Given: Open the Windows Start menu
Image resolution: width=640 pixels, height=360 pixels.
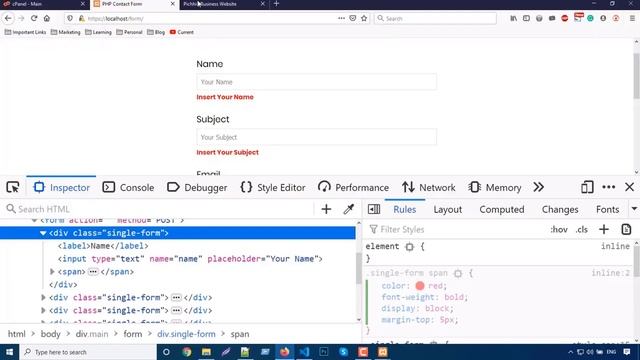Looking at the screenshot, I should 9,352.
